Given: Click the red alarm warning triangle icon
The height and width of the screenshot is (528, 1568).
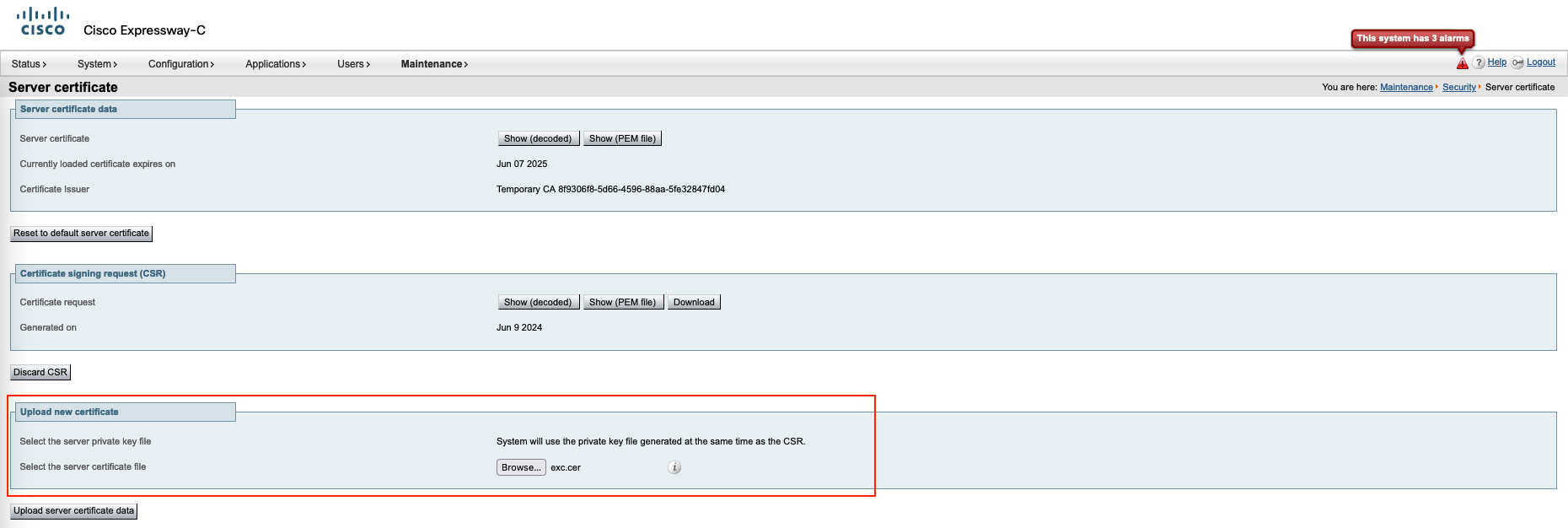Looking at the screenshot, I should tap(1462, 63).
